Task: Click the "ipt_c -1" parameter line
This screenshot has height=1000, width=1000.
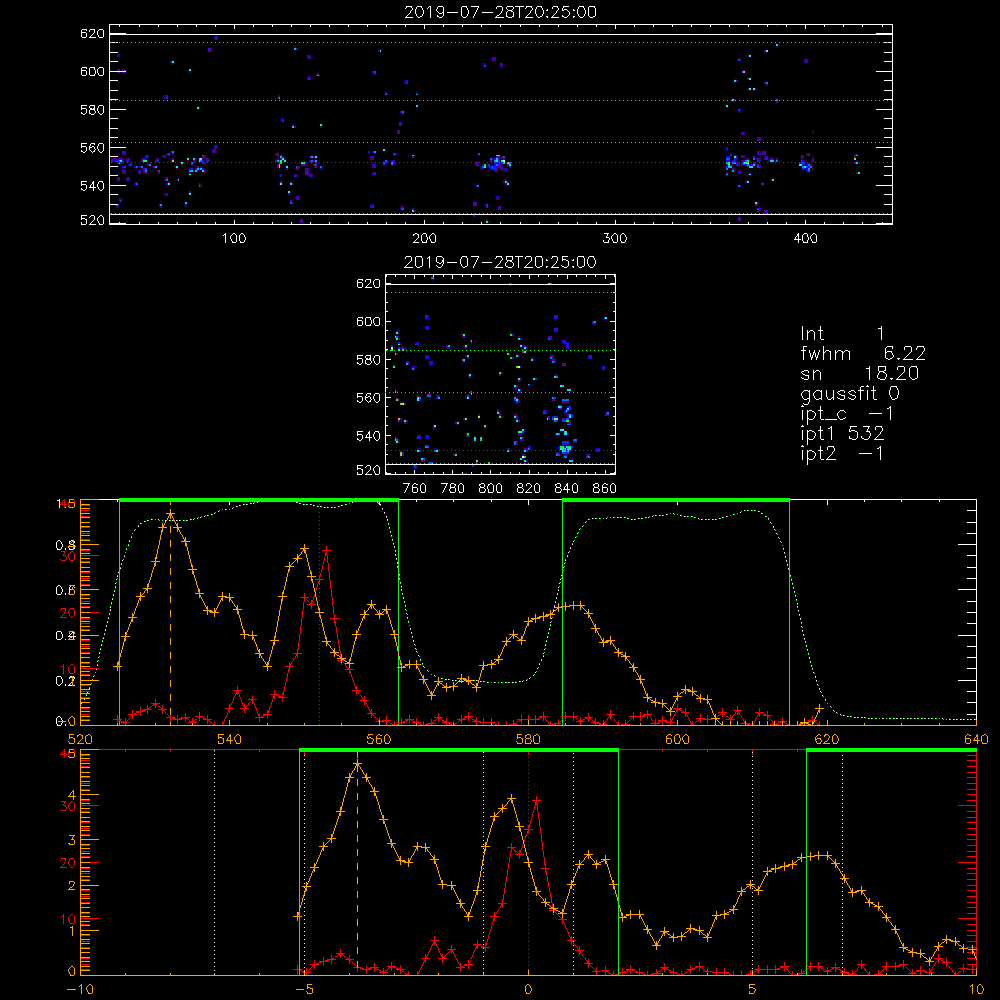Action: coord(847,414)
